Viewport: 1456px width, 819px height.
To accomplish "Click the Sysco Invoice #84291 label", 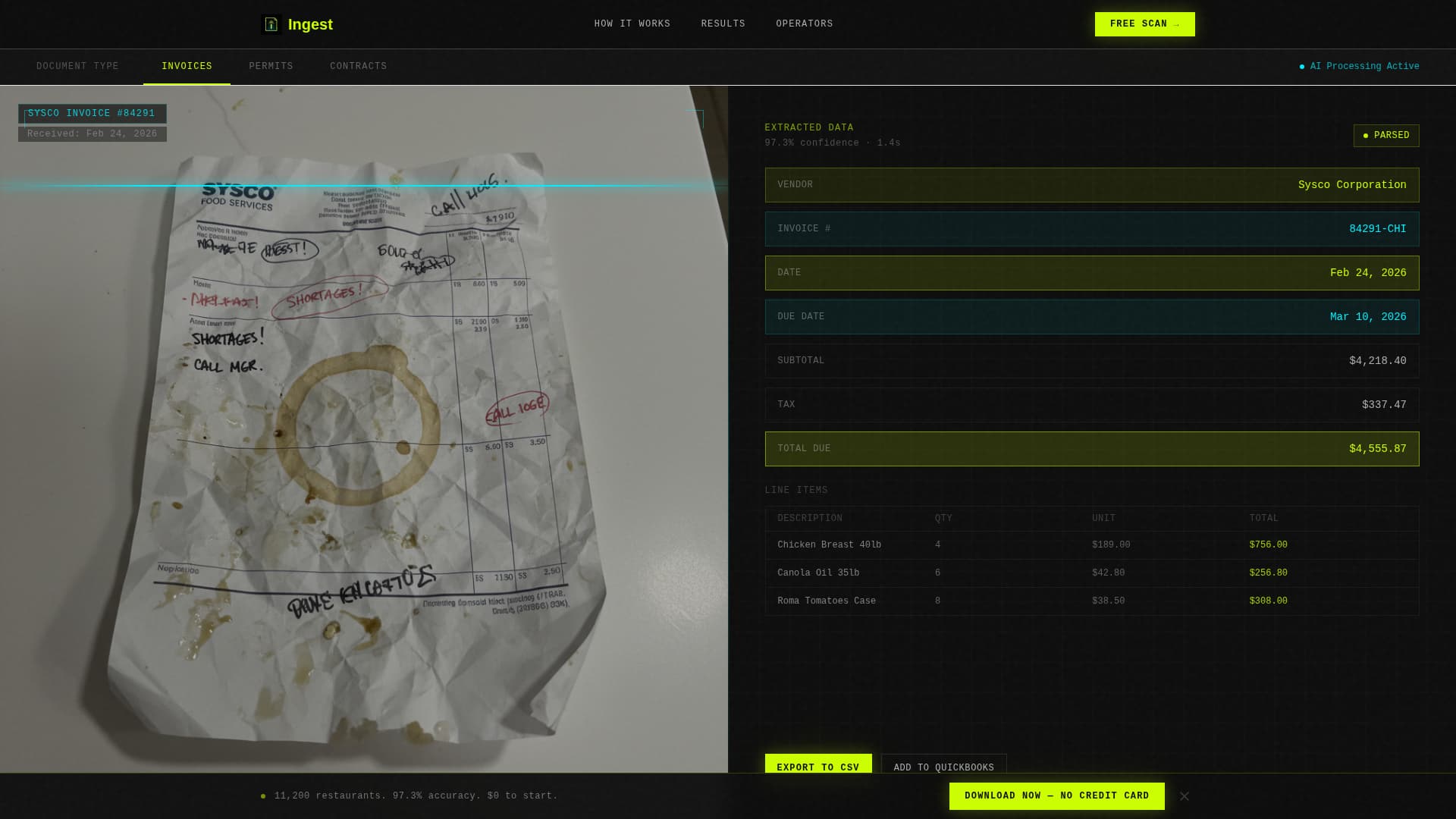I will pos(92,114).
